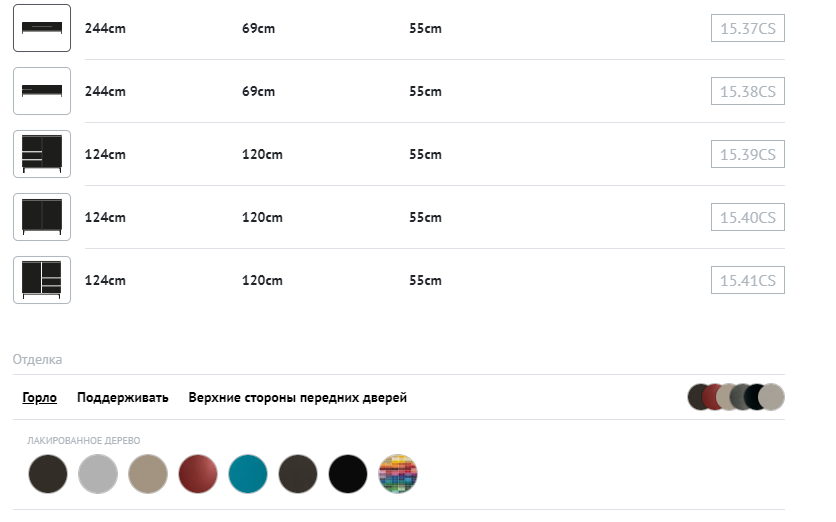
Task: Pick the light gray lacquer swatch
Action: [x=98, y=473]
